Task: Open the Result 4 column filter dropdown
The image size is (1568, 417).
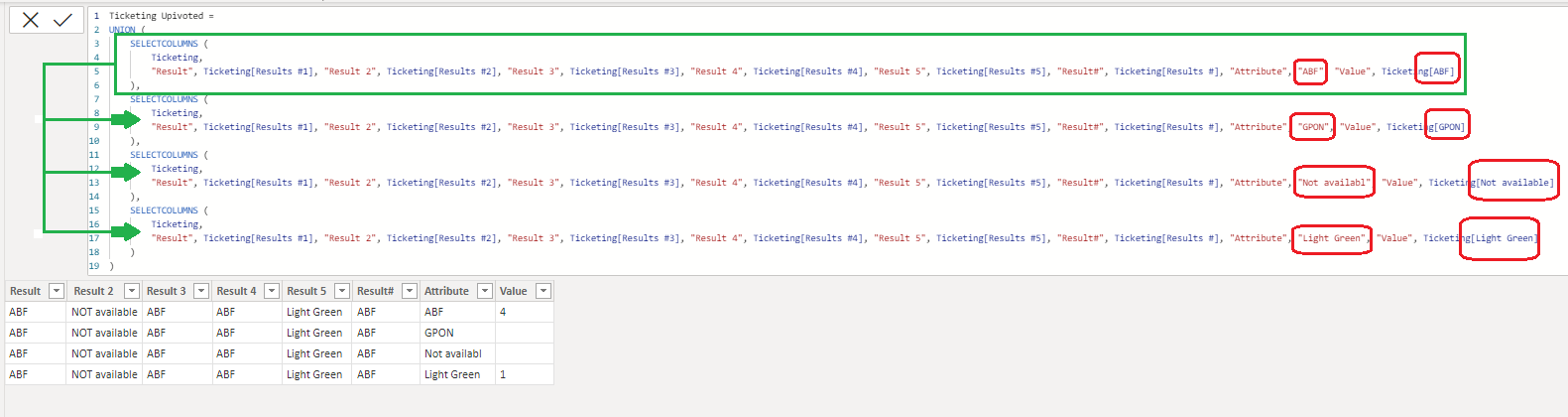Action: coord(272,291)
